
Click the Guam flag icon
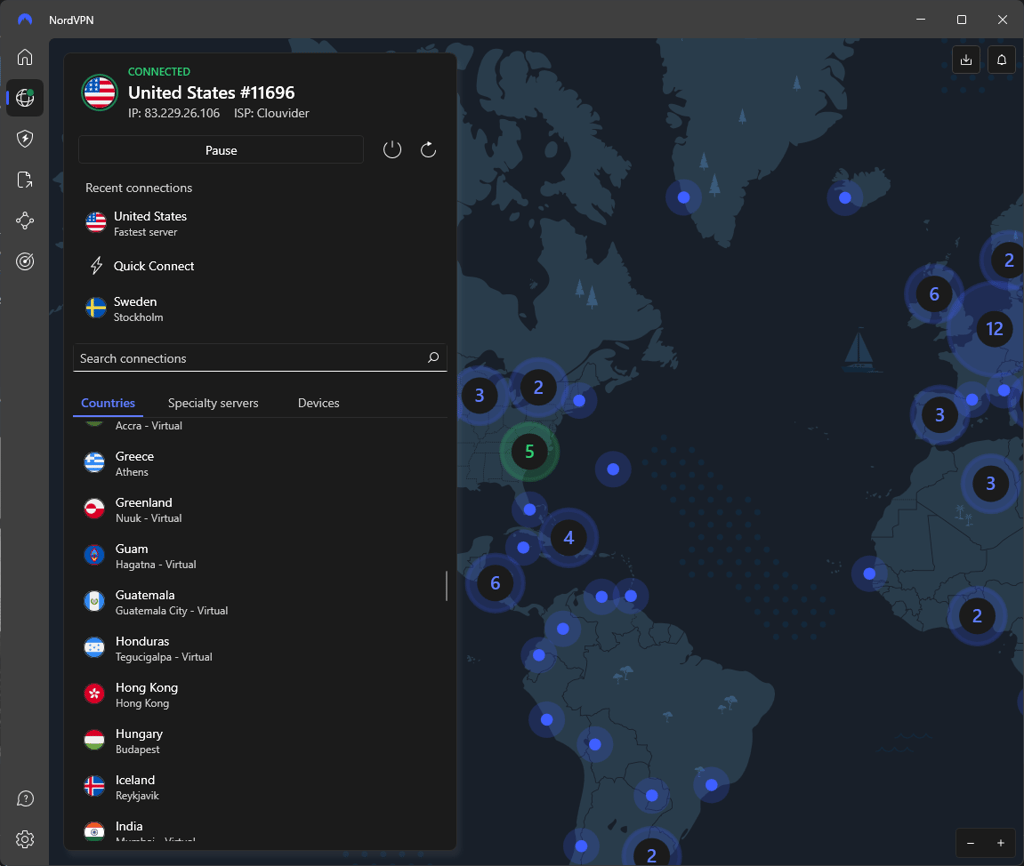click(x=94, y=555)
